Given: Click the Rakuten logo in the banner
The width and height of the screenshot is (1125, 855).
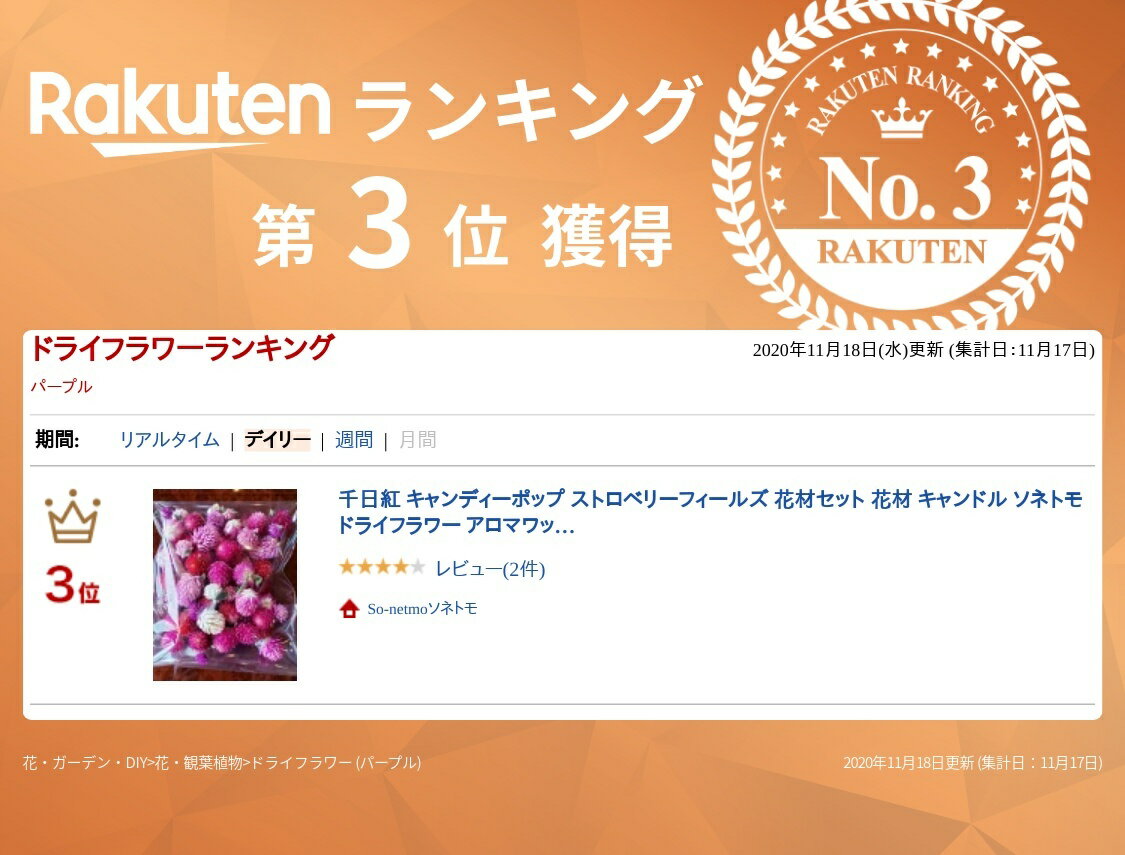Looking at the screenshot, I should tap(179, 111).
